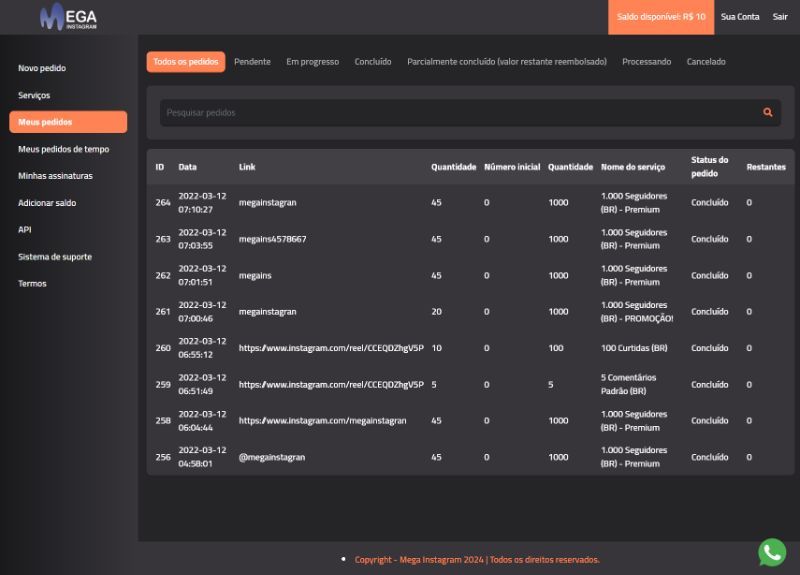This screenshot has width=800, height=575.
Task: Click the orange search magnifier icon
Action: tap(767, 112)
